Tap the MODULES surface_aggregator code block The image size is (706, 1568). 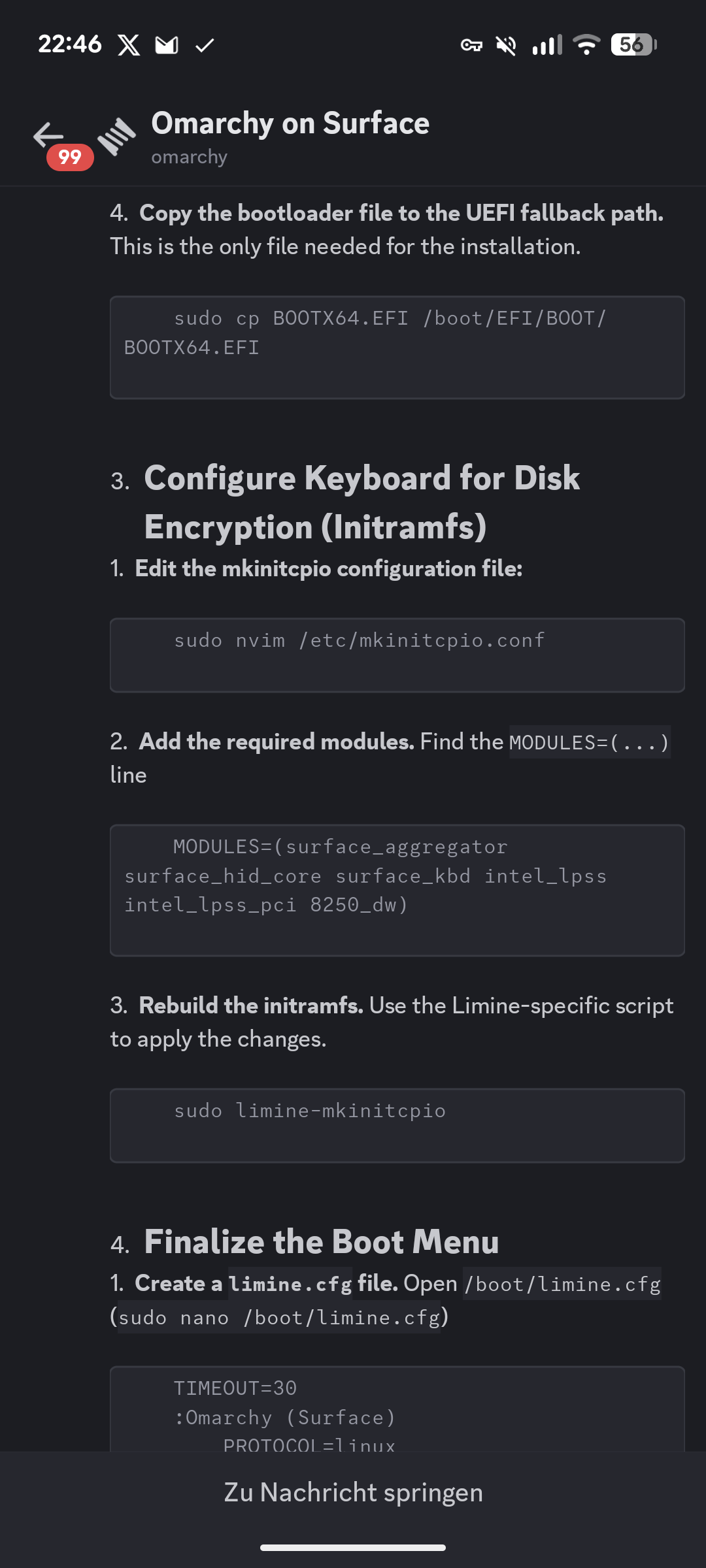(x=397, y=890)
